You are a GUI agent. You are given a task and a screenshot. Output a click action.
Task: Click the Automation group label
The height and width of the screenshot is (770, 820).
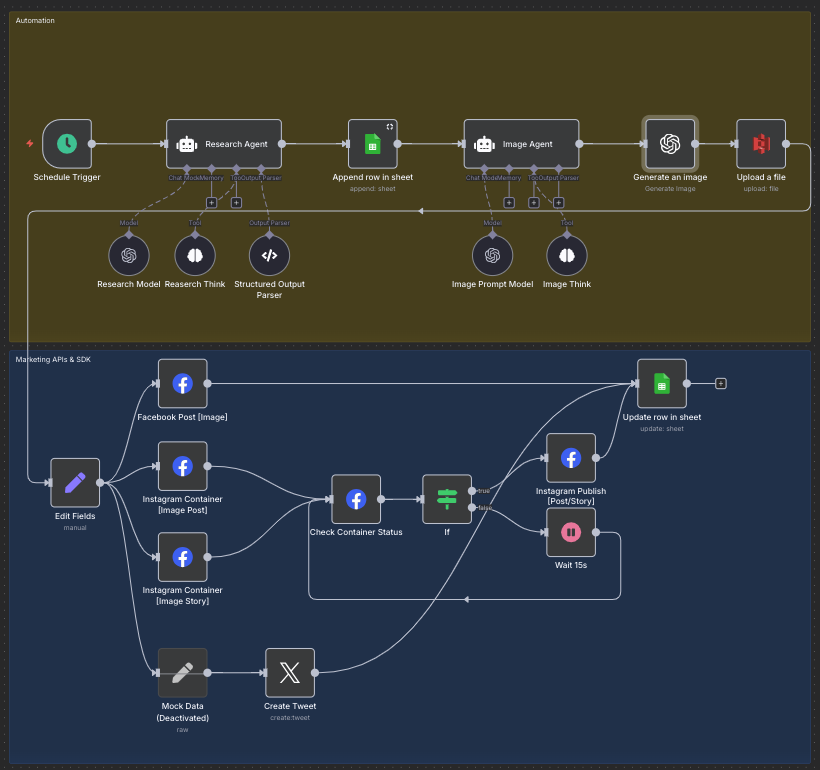pyautogui.click(x=35, y=20)
